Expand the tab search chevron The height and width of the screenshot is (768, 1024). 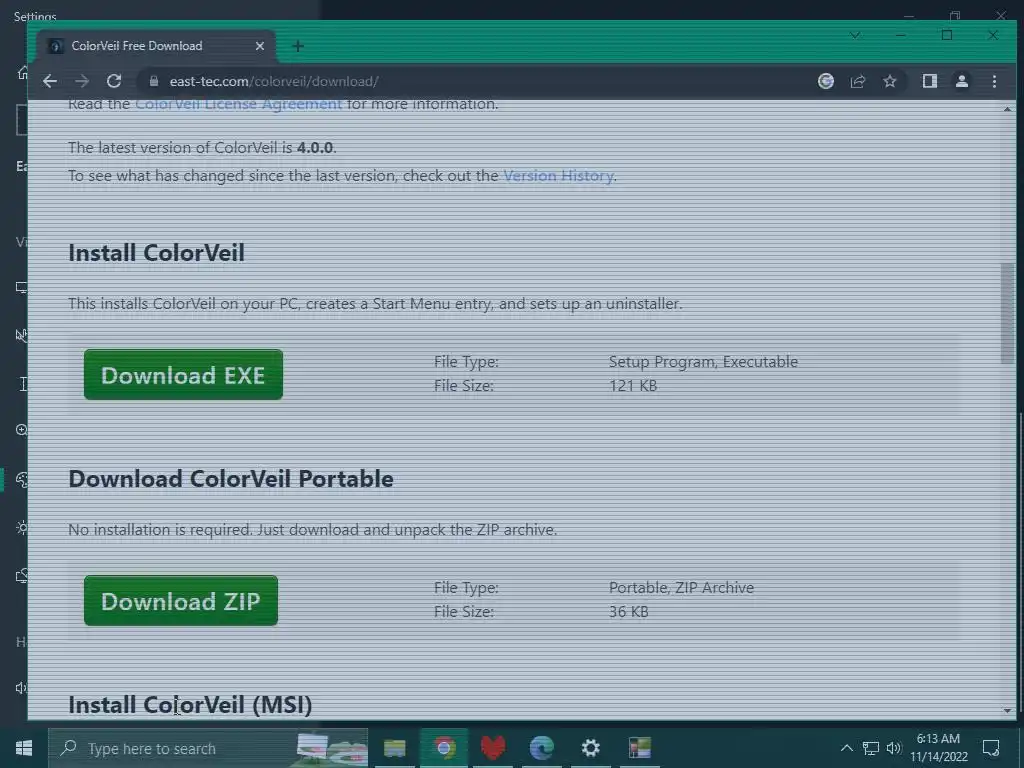click(855, 35)
